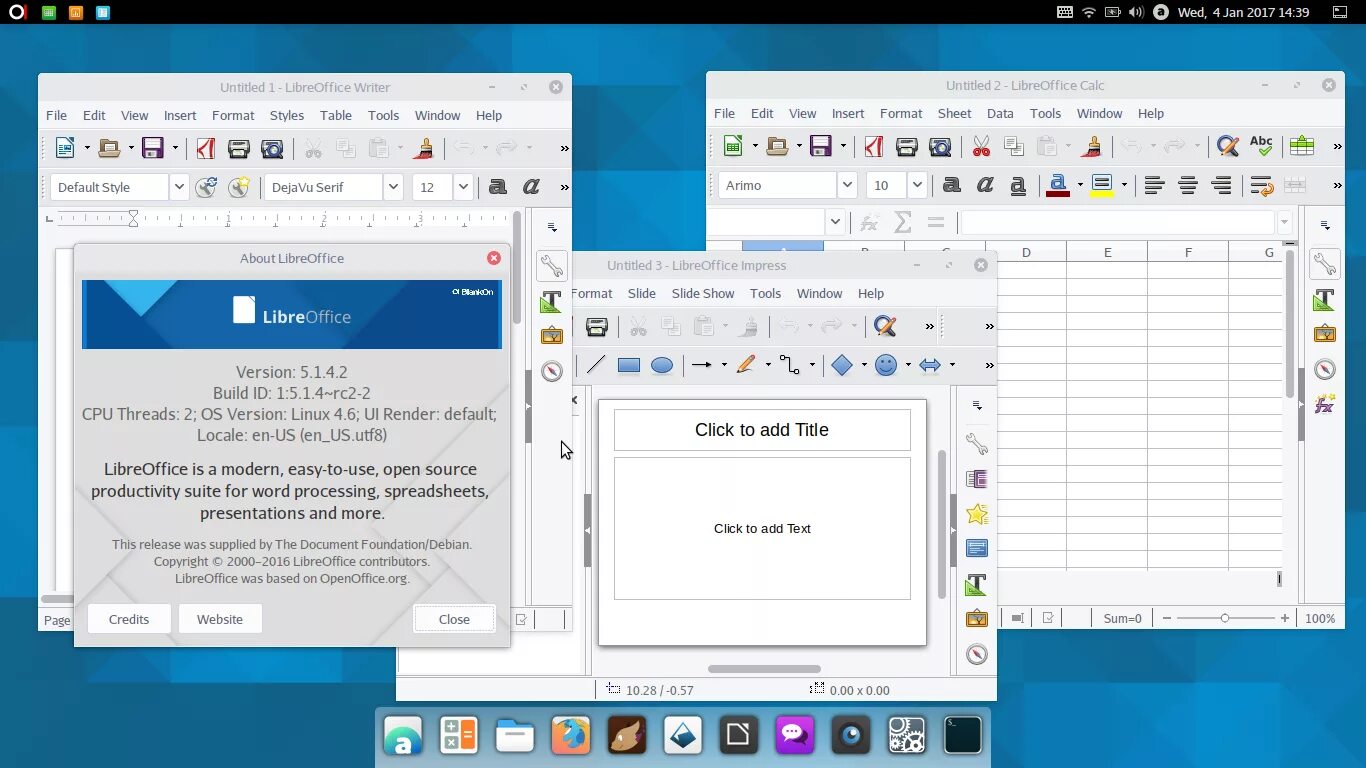The image size is (1366, 768).
Task: Click the Update Style icon in Writer
Action: click(206, 187)
